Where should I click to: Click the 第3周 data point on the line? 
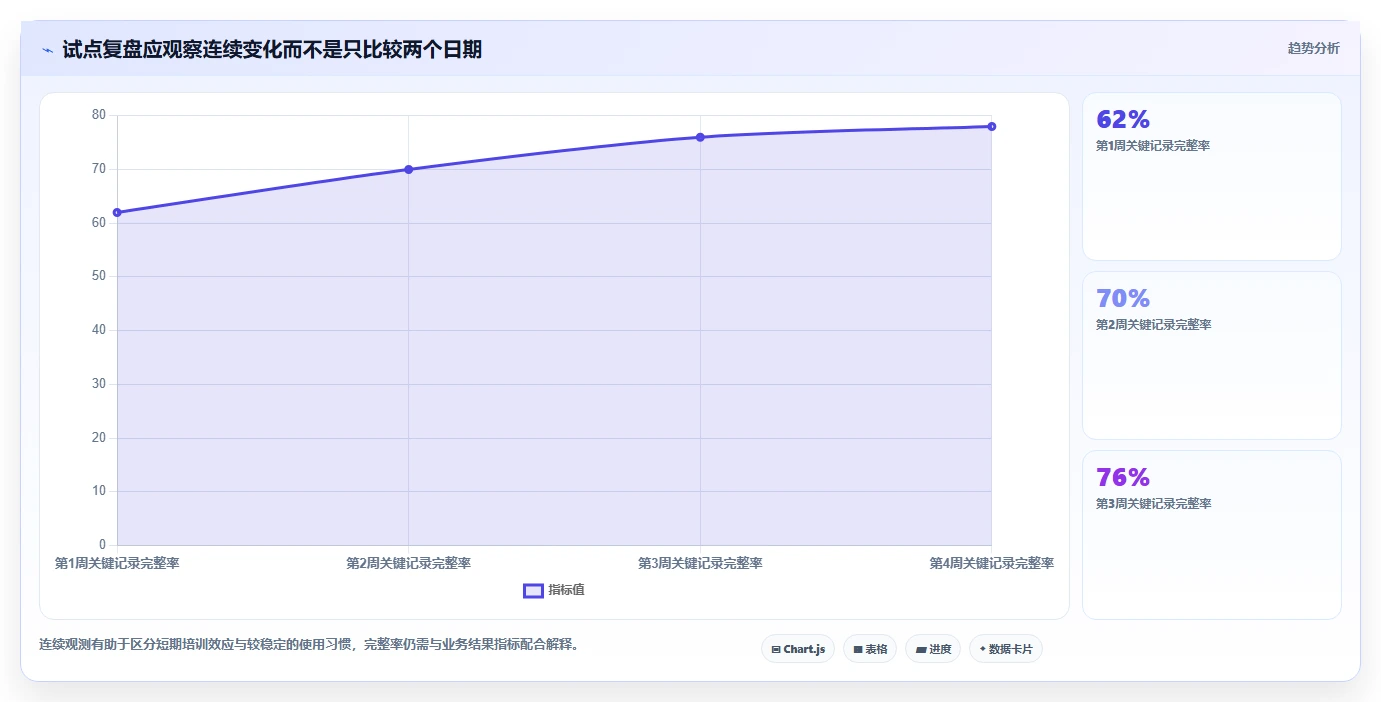(x=700, y=137)
